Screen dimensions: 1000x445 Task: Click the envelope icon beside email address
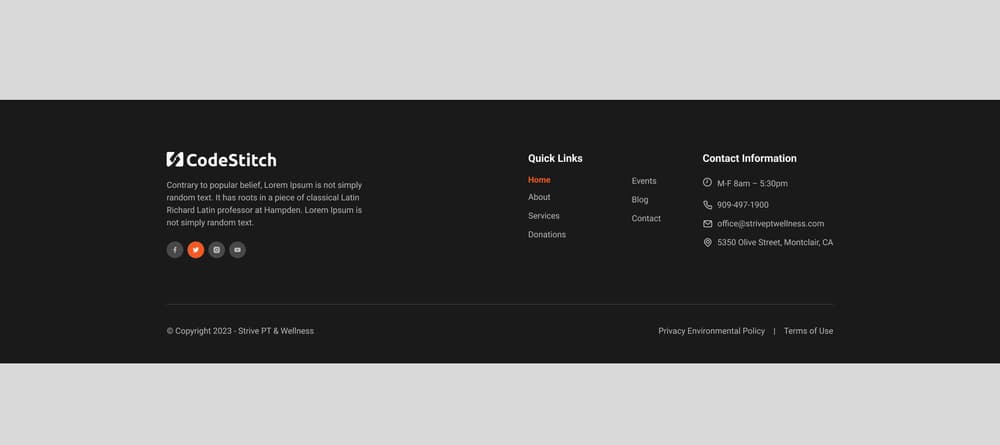coord(707,224)
